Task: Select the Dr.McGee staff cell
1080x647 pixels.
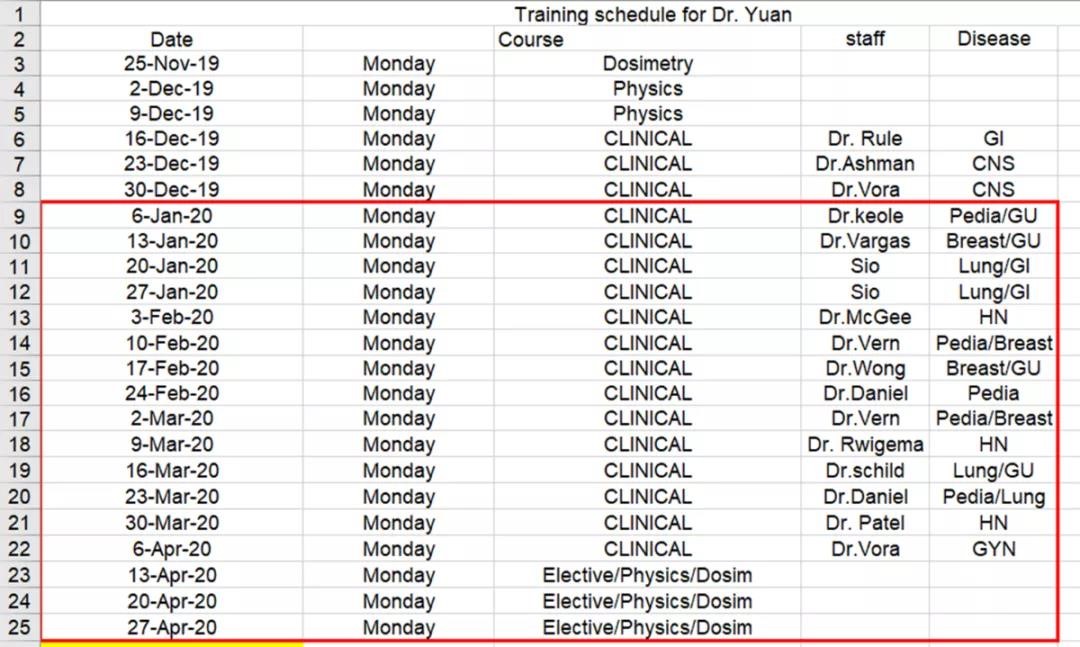Action: pyautogui.click(x=865, y=317)
